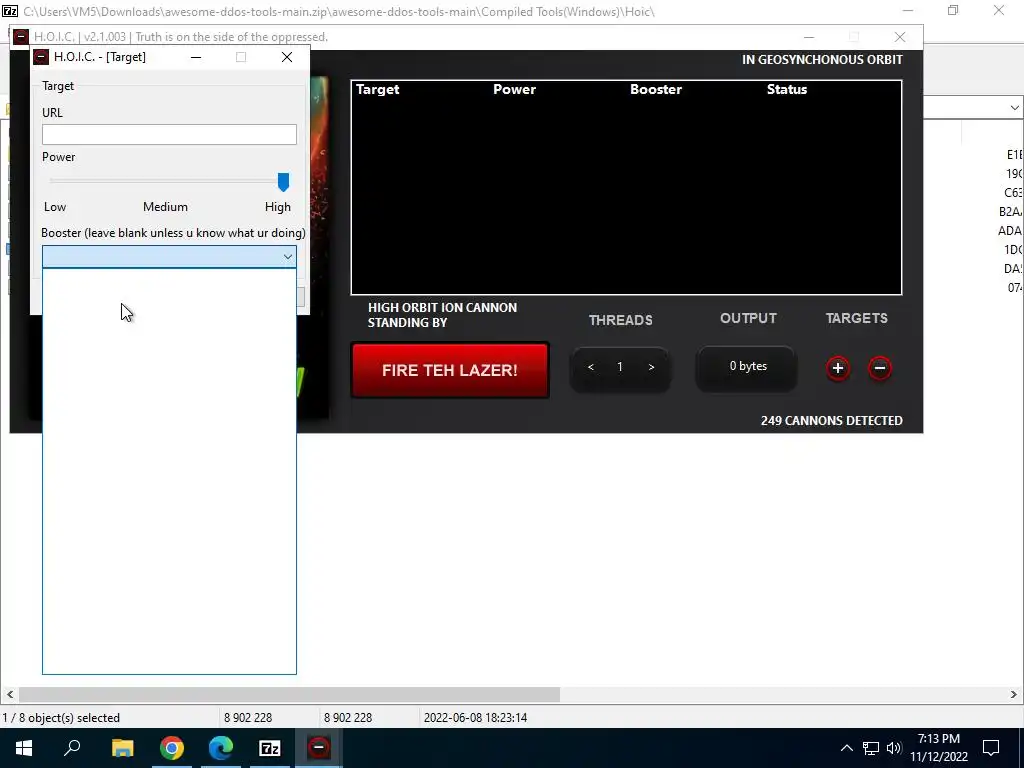
Task: Restore down the 7-Zip window
Action: tap(953, 10)
